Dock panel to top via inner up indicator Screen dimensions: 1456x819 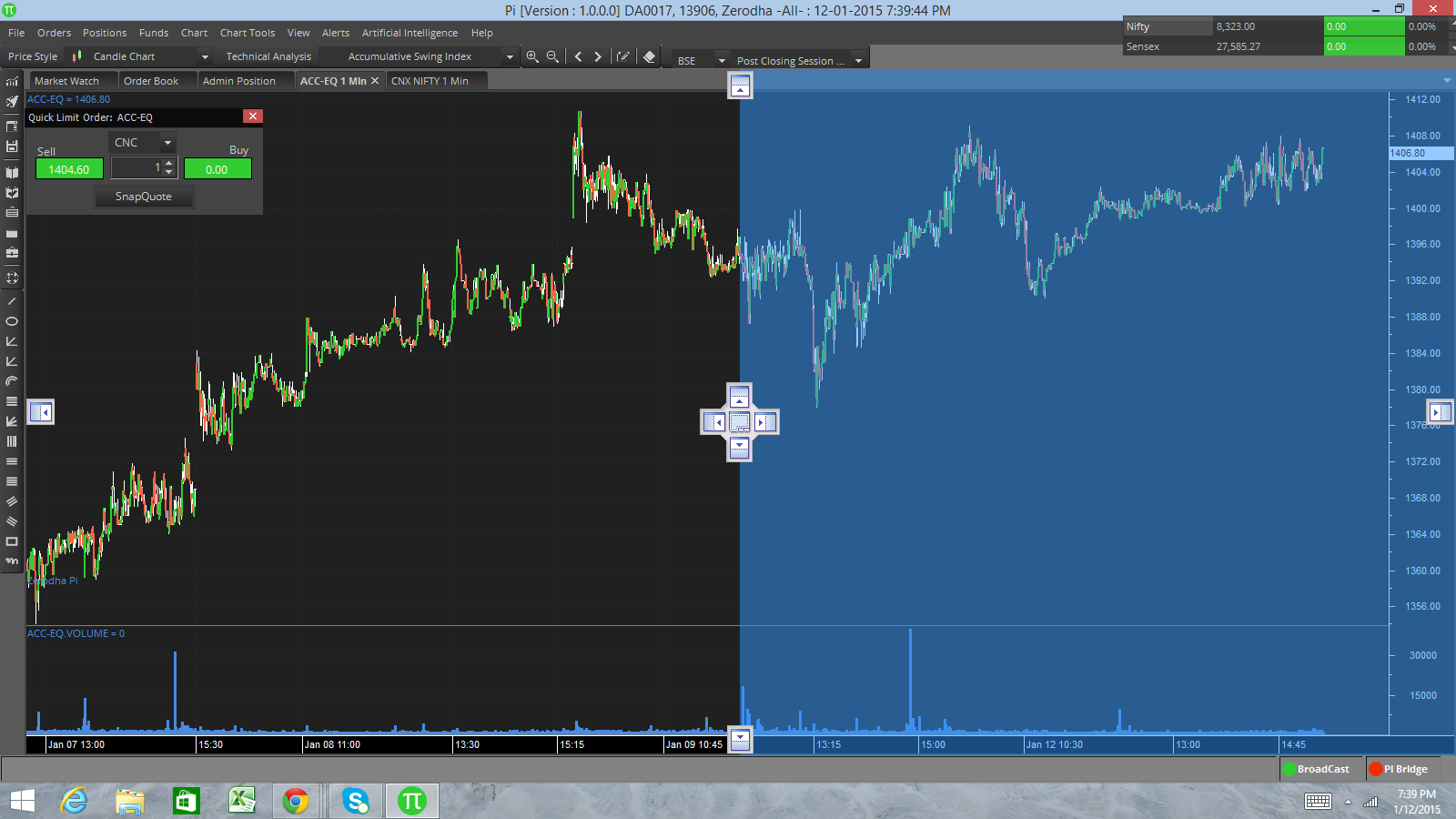[740, 397]
